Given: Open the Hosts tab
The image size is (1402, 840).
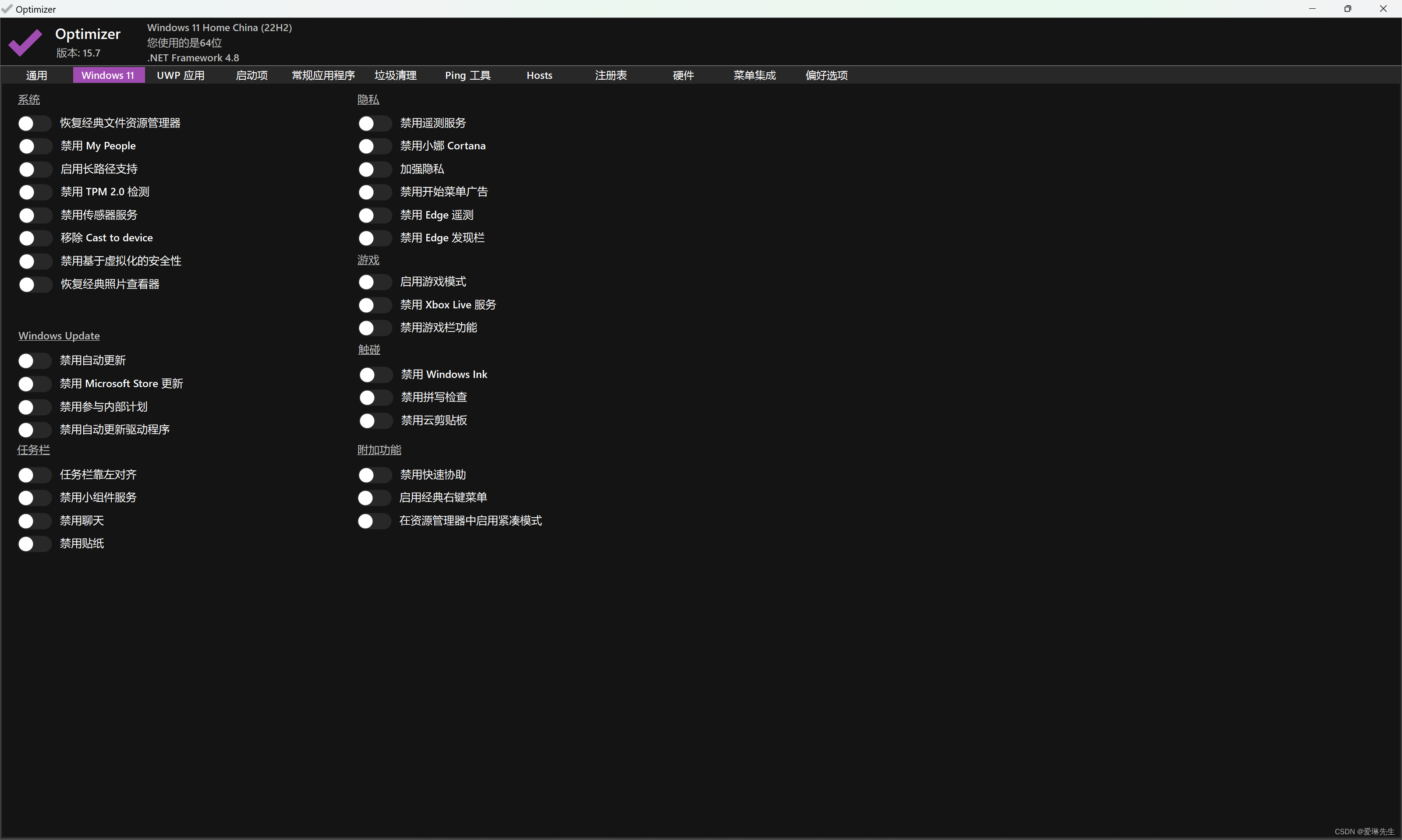Looking at the screenshot, I should pos(540,75).
